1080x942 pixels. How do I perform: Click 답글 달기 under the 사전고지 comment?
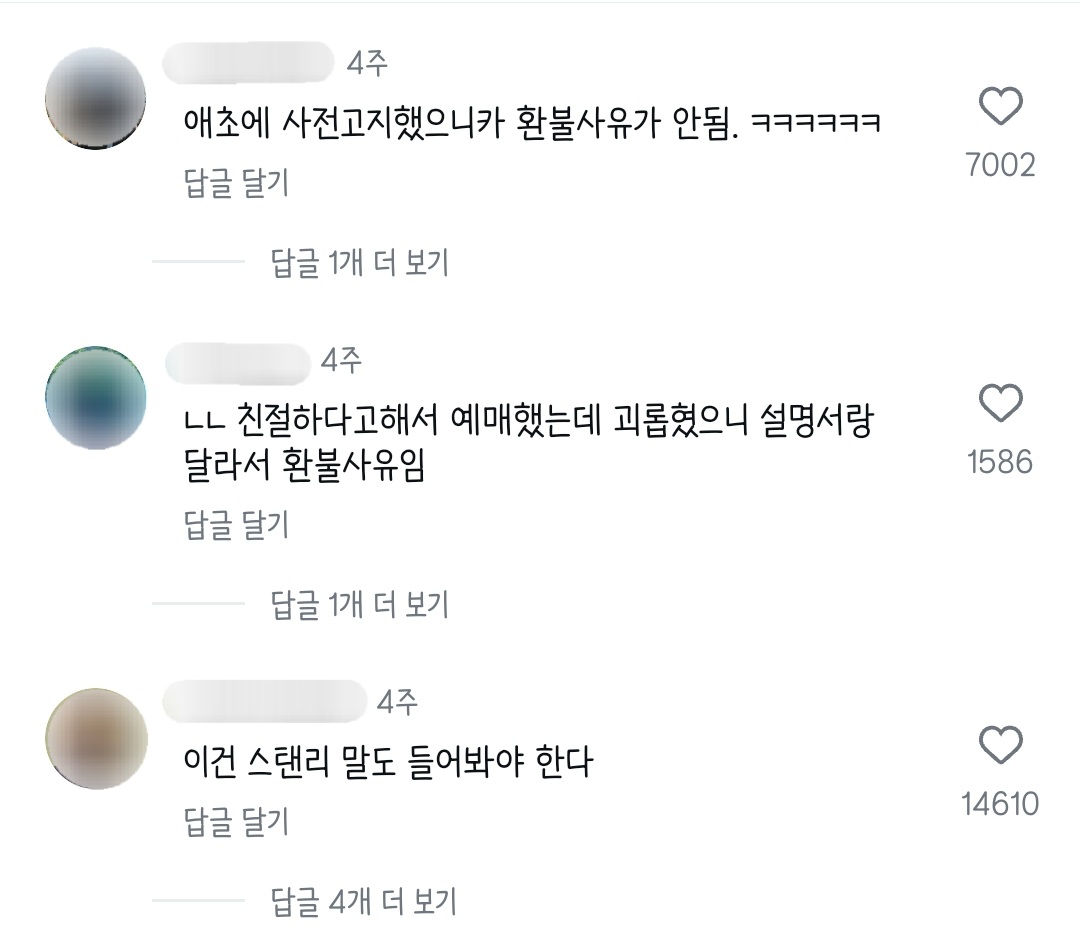pyautogui.click(x=236, y=183)
